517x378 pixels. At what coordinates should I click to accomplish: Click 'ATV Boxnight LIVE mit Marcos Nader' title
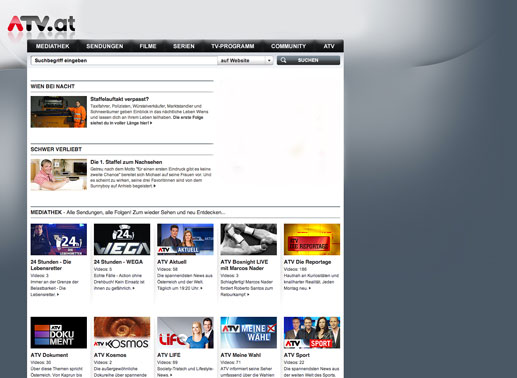pos(244,265)
